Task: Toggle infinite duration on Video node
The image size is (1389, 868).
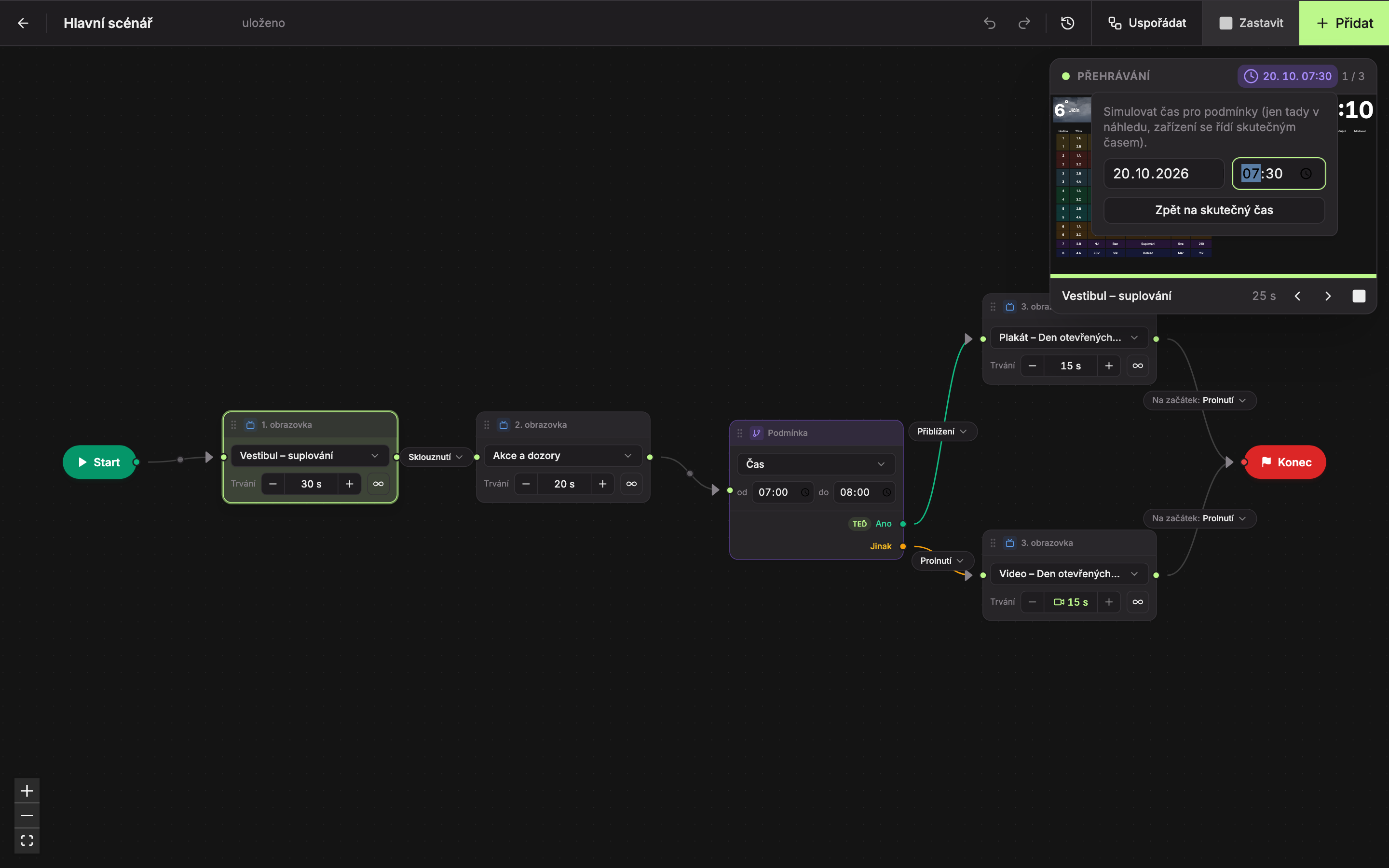Action: (1138, 602)
